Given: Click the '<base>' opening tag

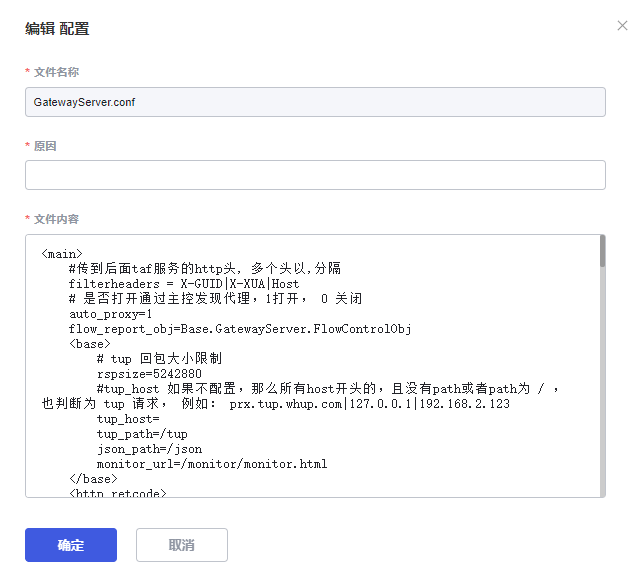Looking at the screenshot, I should coord(90,344).
